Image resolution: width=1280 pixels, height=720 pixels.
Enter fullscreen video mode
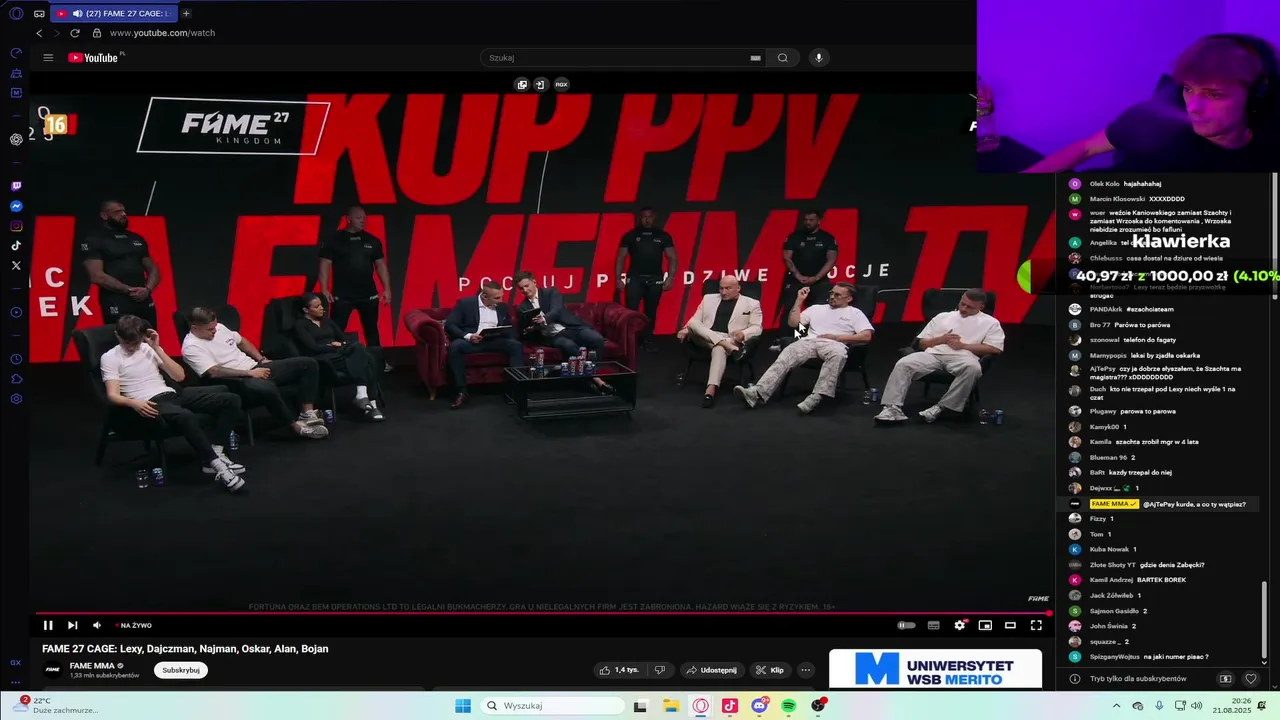pyautogui.click(x=1036, y=625)
